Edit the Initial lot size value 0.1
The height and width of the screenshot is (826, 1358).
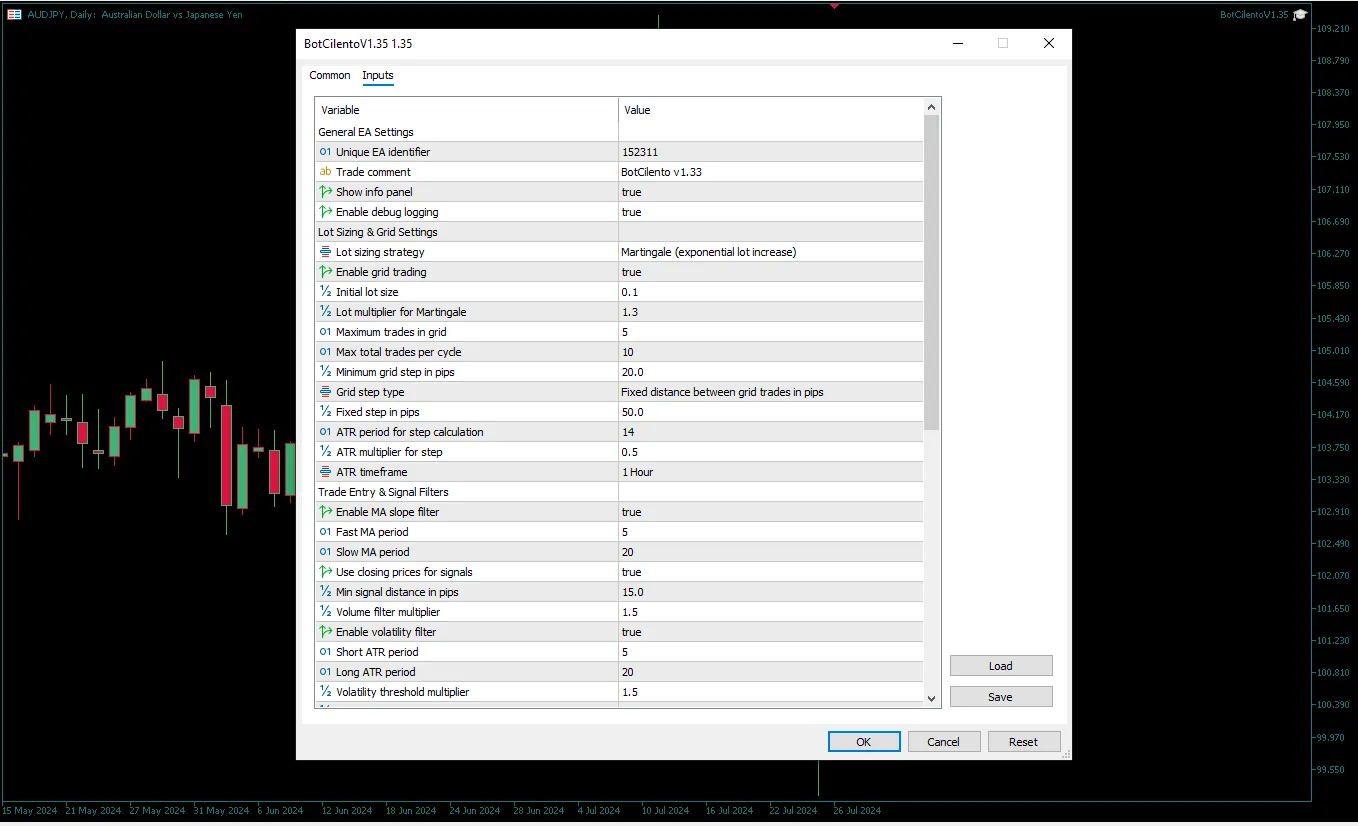771,292
